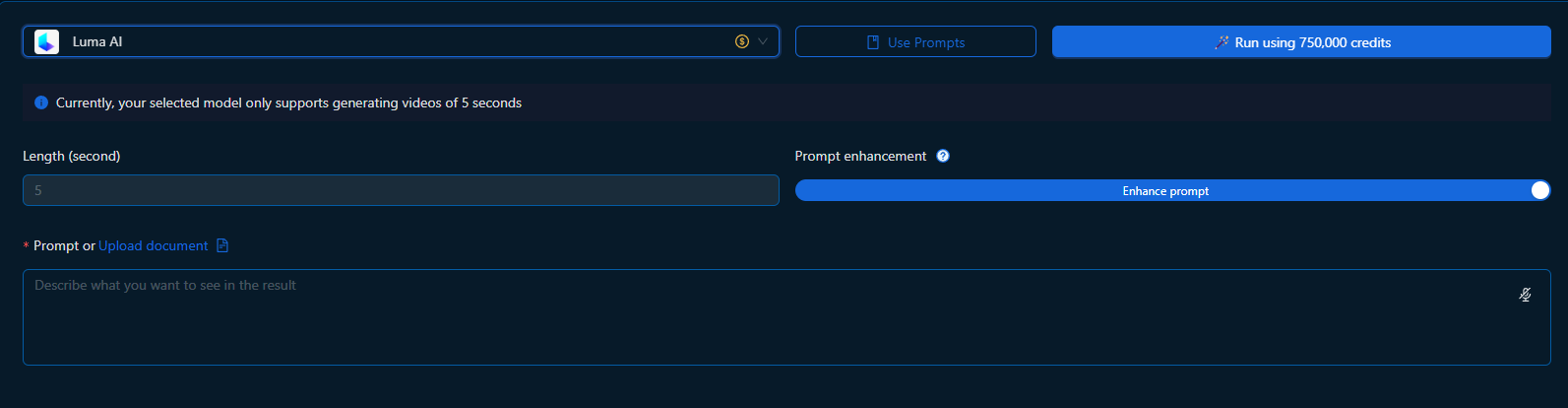Open the Upload document link

click(153, 245)
